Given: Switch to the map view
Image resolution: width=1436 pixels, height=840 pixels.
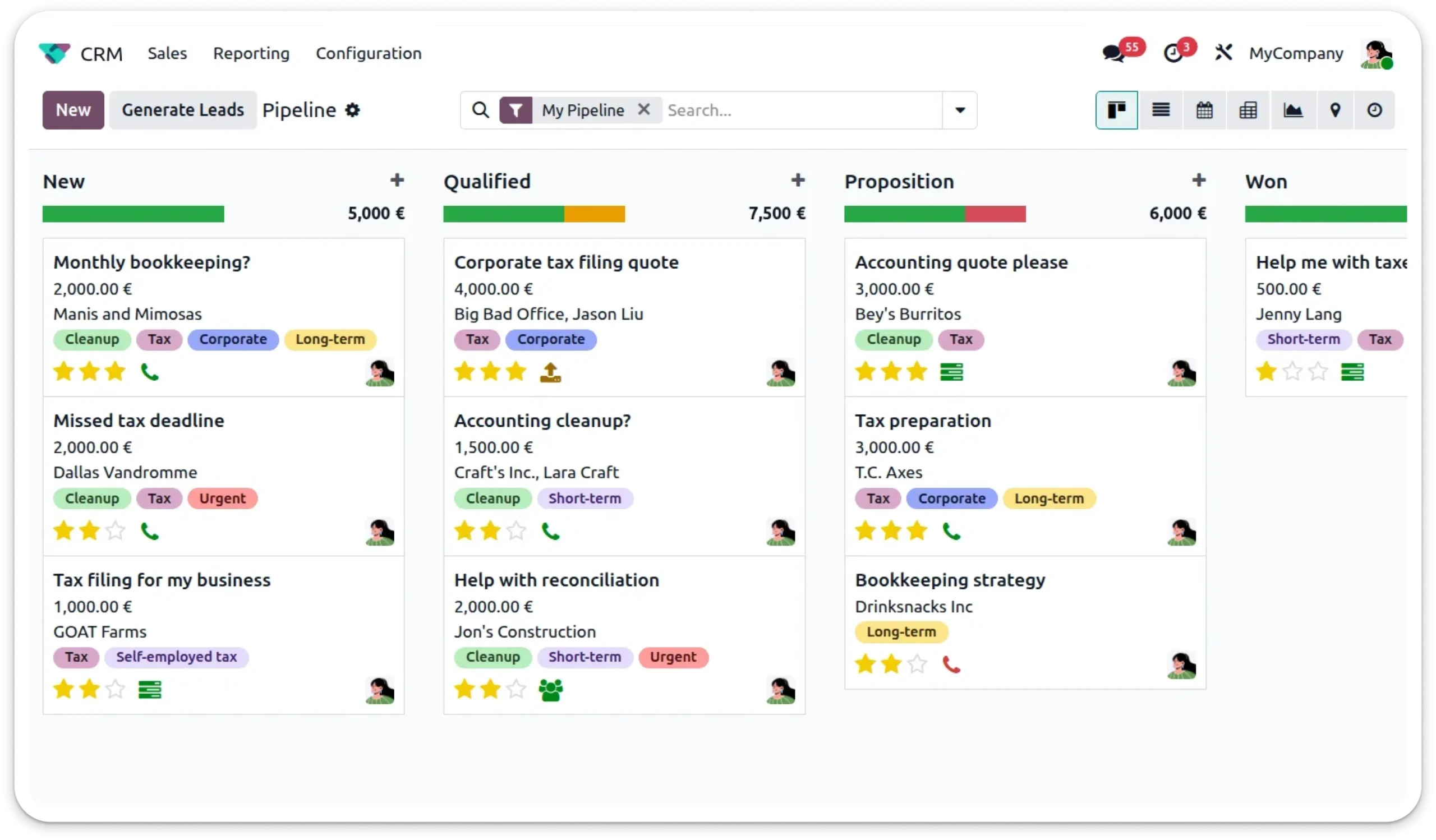Looking at the screenshot, I should pyautogui.click(x=1335, y=110).
